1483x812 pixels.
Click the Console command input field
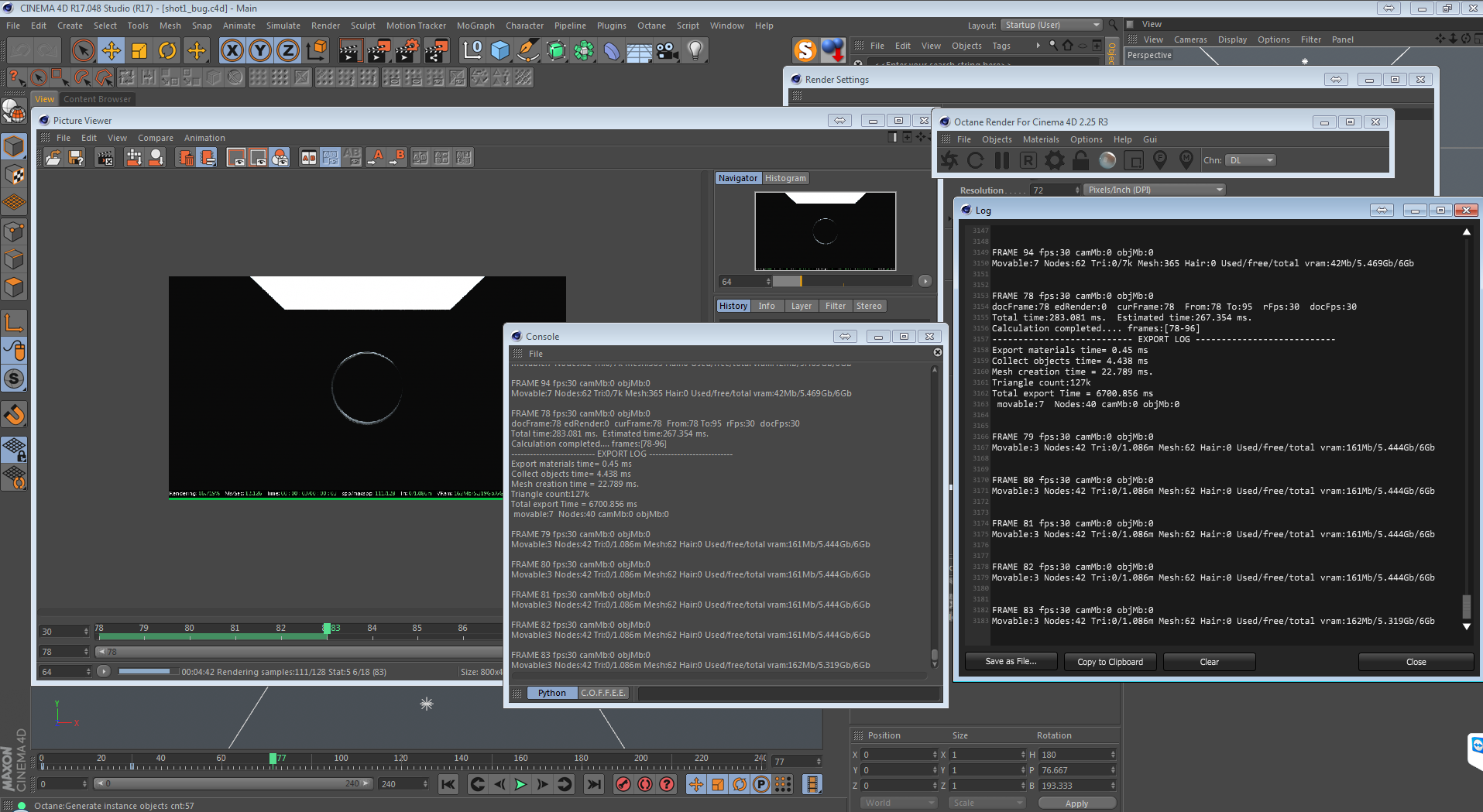(788, 693)
